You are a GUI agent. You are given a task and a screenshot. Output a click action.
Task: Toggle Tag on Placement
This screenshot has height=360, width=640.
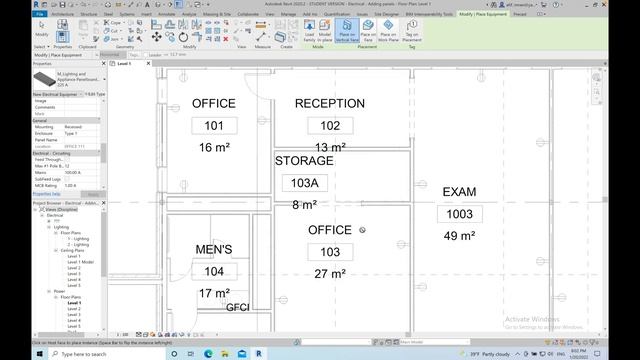click(x=412, y=31)
